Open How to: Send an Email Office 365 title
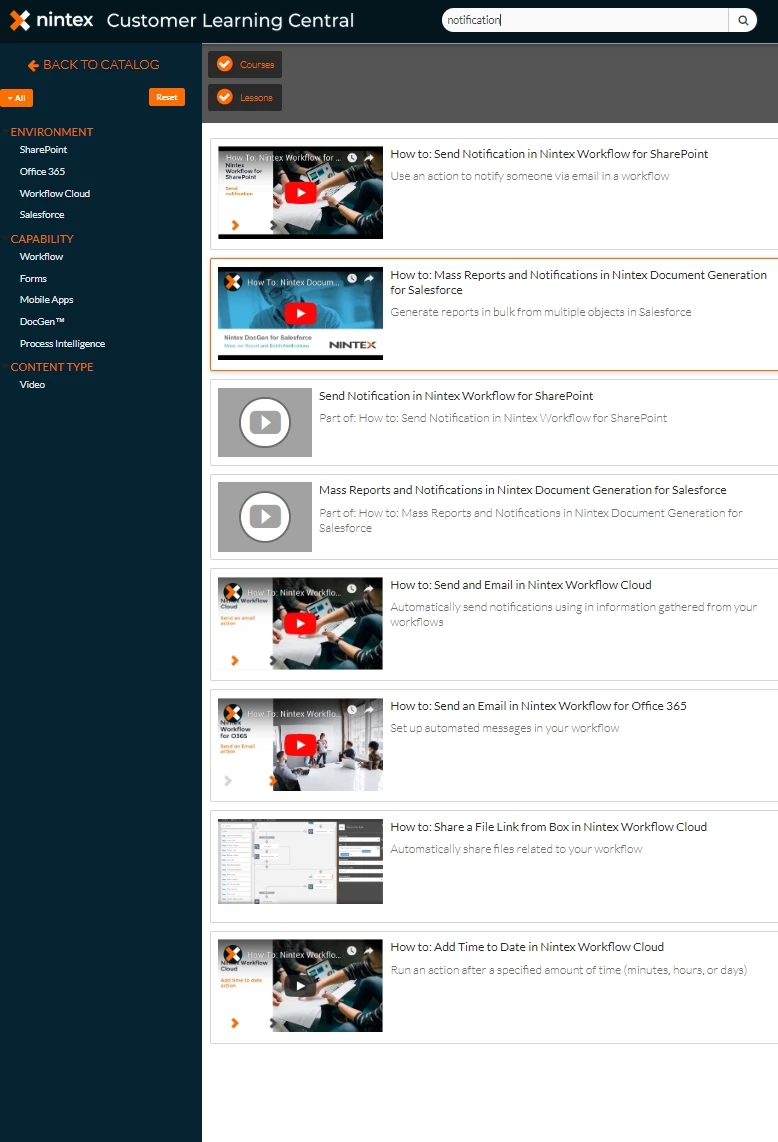The width and height of the screenshot is (778, 1142). (538, 705)
